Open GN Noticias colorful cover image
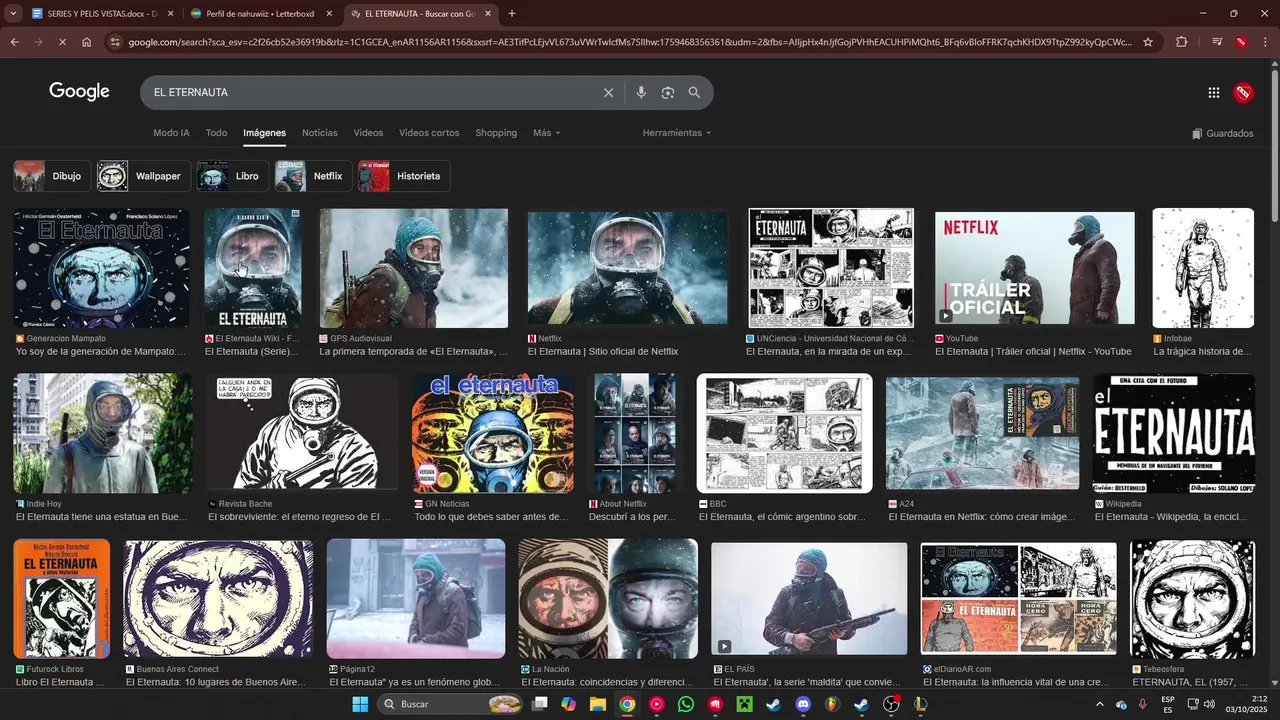This screenshot has width=1280, height=720. point(493,434)
